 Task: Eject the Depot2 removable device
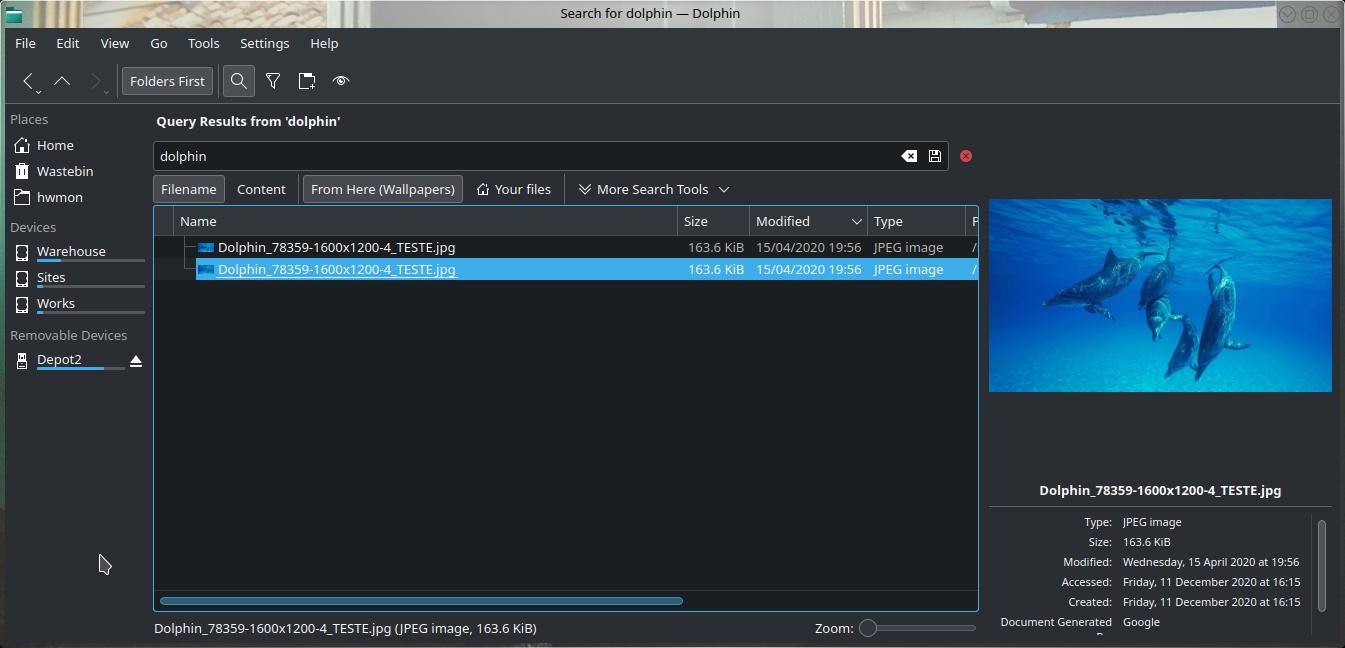[x=136, y=361]
